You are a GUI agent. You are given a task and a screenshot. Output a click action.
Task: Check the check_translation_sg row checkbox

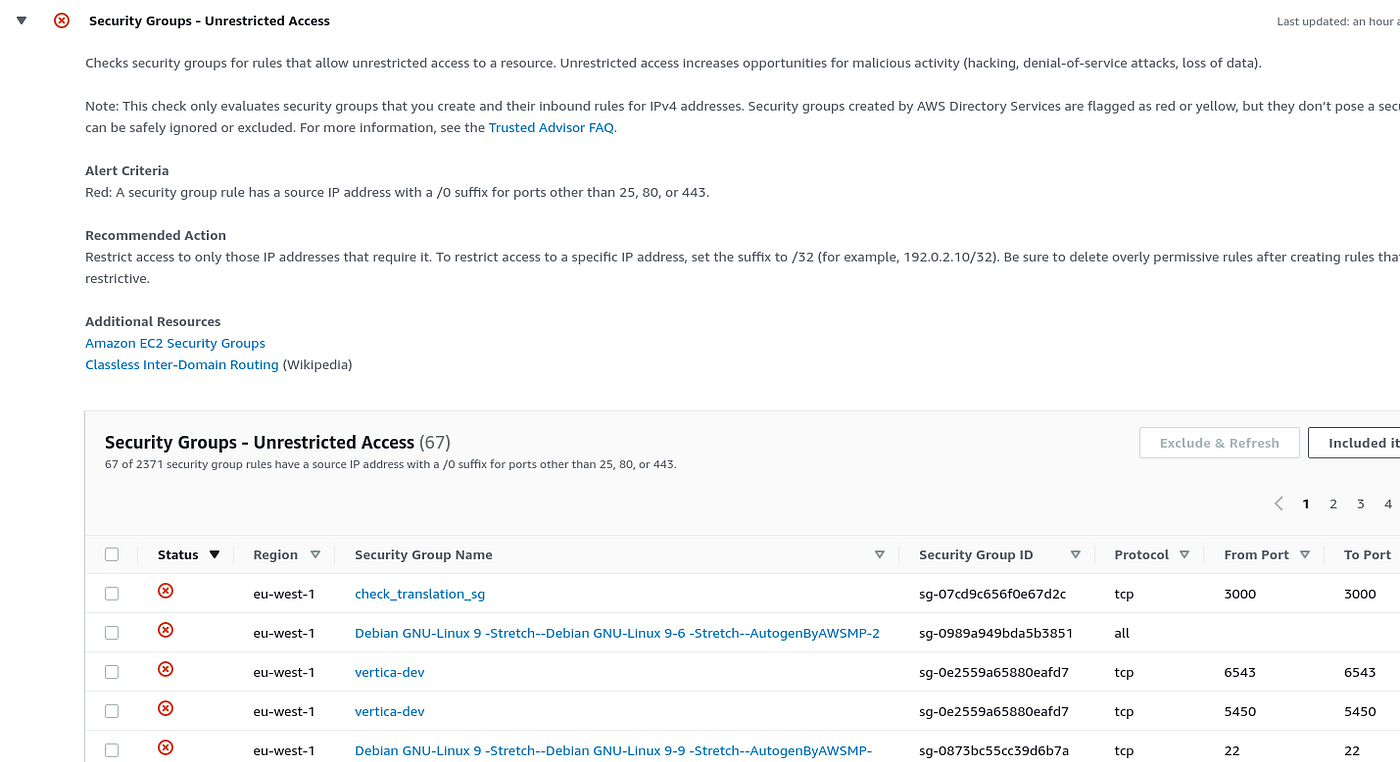coord(112,594)
